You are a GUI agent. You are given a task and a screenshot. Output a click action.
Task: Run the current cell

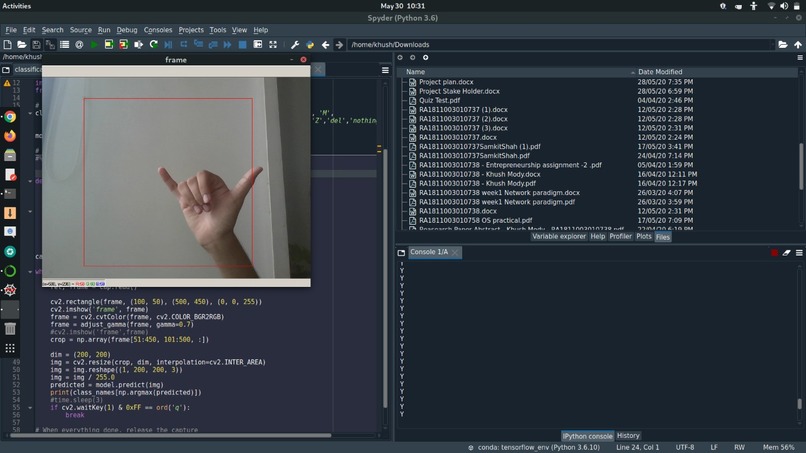point(108,45)
